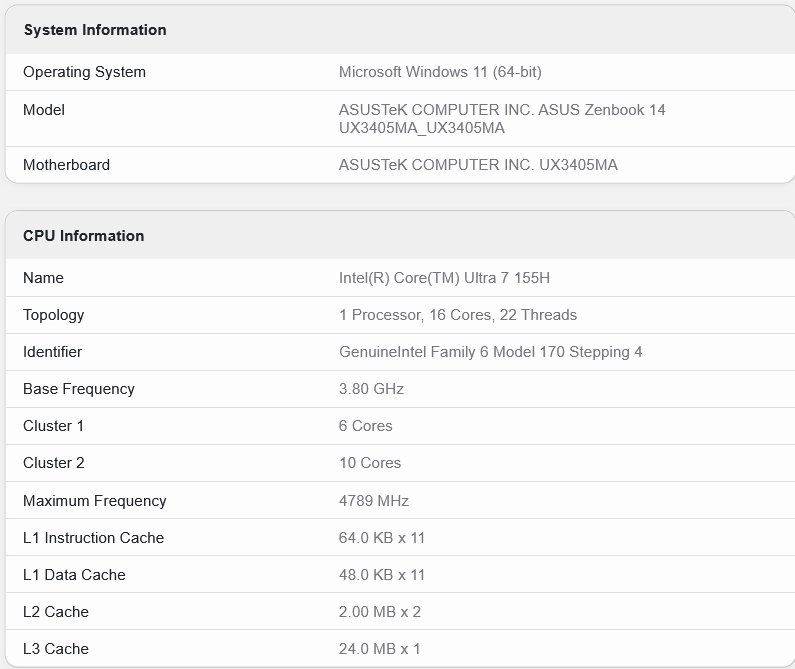Select the L3 Cache row label
This screenshot has height=669, width=795.
point(56,649)
